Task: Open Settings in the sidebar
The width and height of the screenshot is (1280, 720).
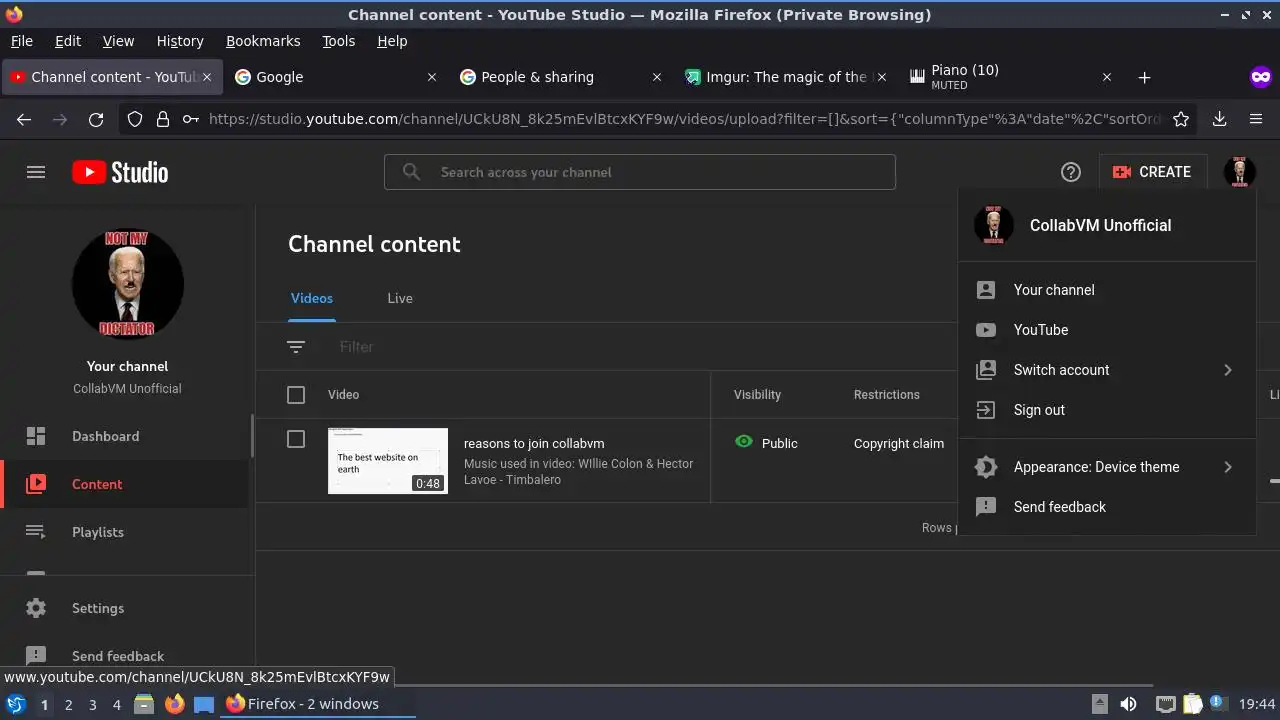Action: [125, 608]
